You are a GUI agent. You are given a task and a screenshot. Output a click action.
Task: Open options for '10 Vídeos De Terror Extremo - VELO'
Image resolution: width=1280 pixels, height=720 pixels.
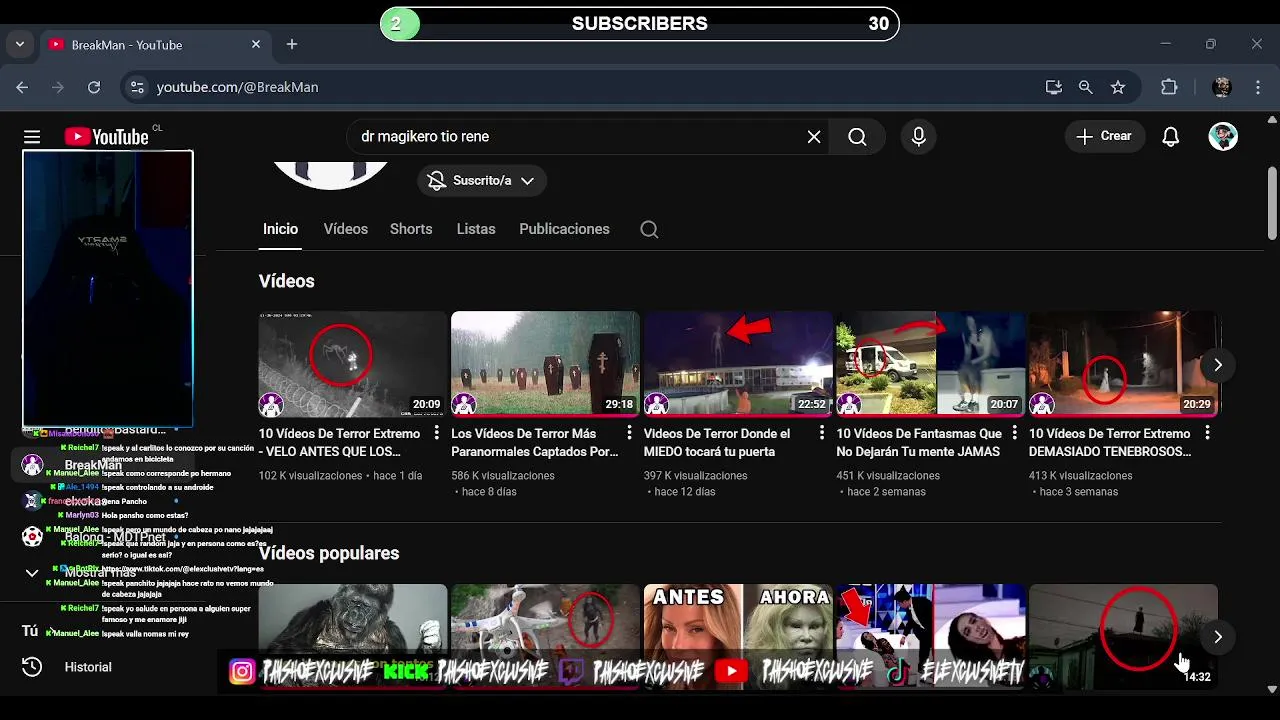tap(436, 433)
